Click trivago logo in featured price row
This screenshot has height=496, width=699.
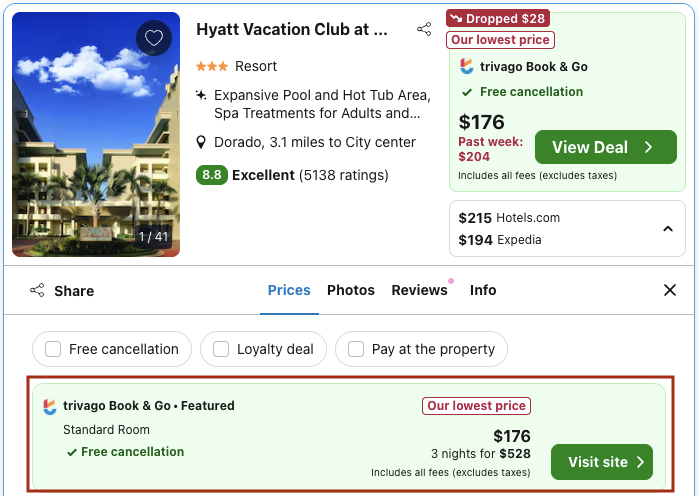tap(50, 406)
